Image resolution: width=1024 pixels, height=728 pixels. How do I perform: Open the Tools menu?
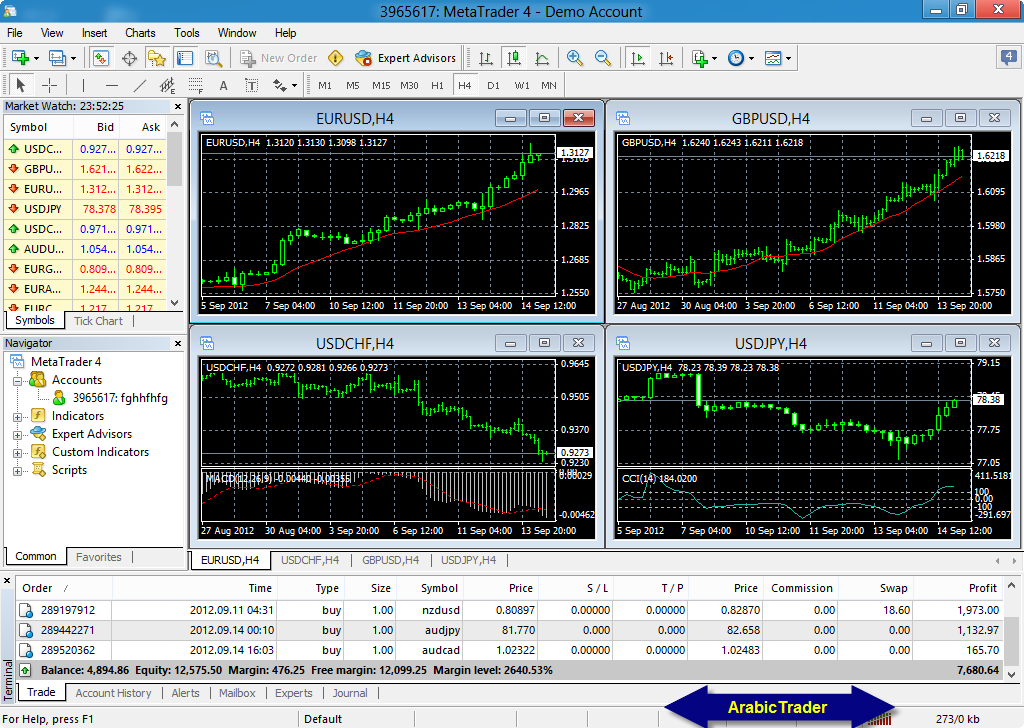click(x=187, y=33)
